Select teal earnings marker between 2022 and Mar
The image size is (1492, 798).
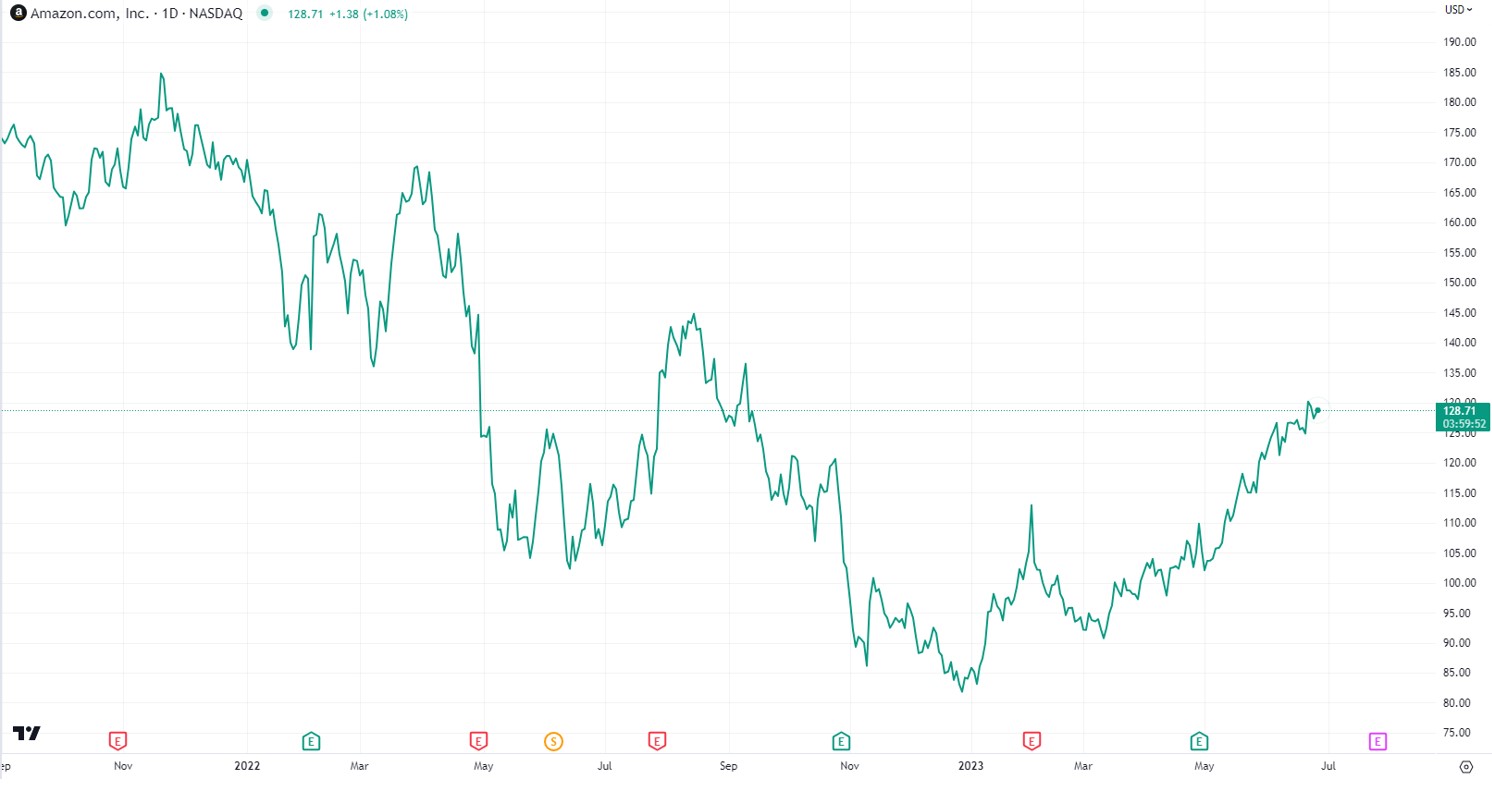[x=311, y=741]
